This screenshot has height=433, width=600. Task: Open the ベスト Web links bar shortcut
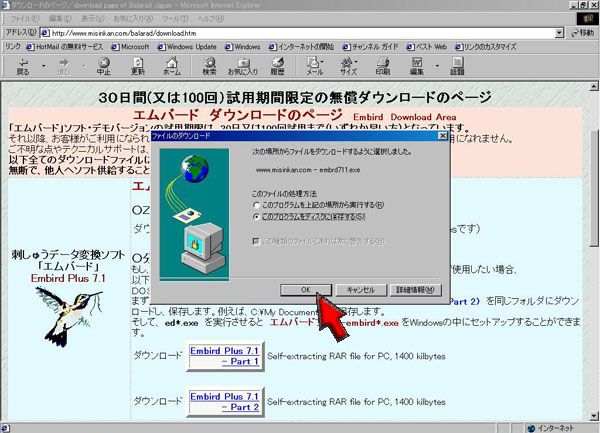(x=427, y=47)
